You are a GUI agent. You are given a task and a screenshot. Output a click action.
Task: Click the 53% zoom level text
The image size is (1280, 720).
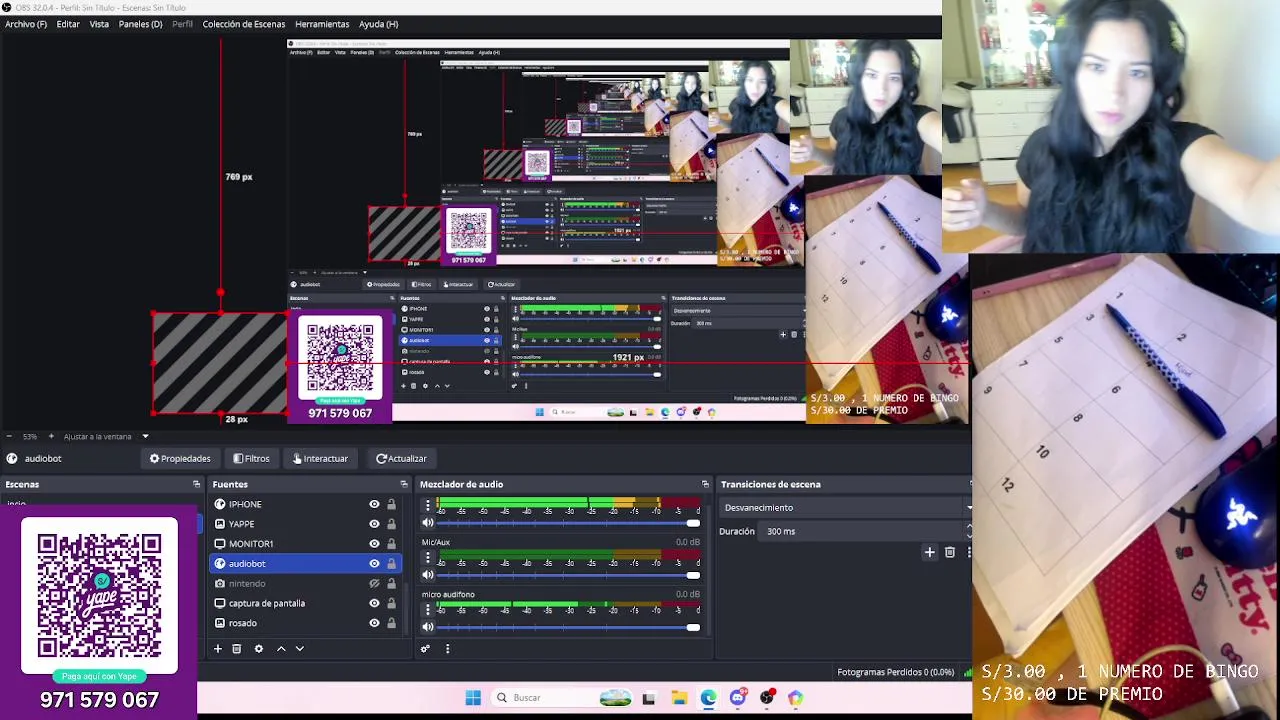[x=30, y=436]
